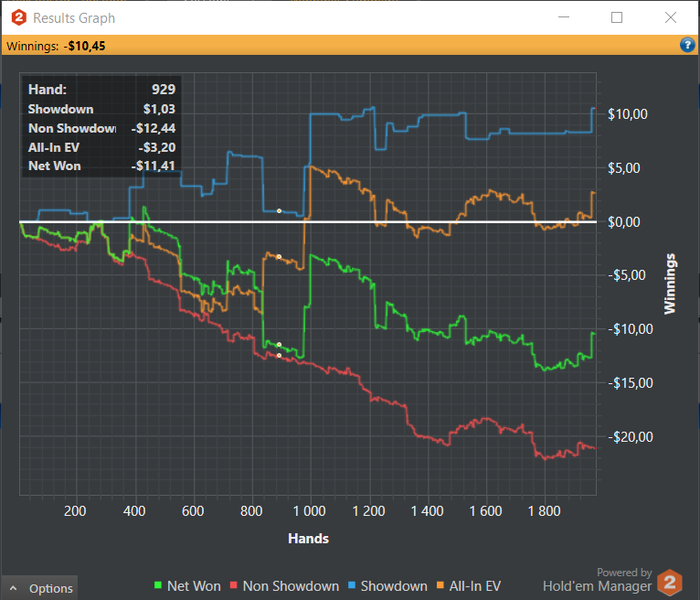Click the 200 x-axis tick label
The width and height of the screenshot is (700, 600).
pos(75,511)
